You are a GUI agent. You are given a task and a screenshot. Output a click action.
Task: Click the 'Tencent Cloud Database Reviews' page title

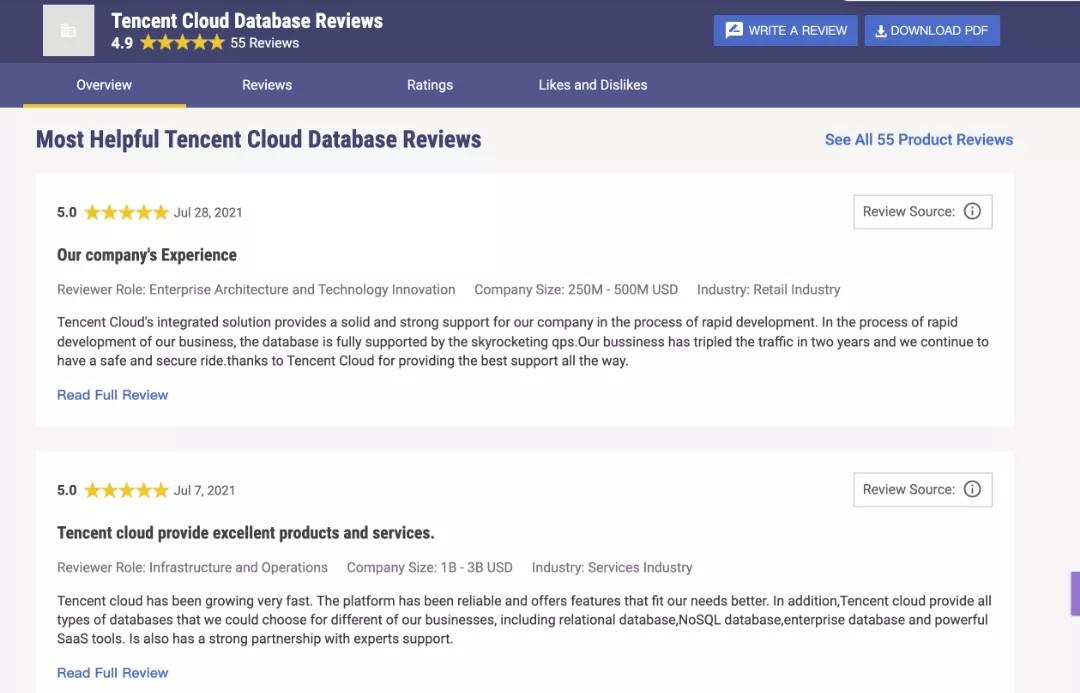(x=247, y=21)
